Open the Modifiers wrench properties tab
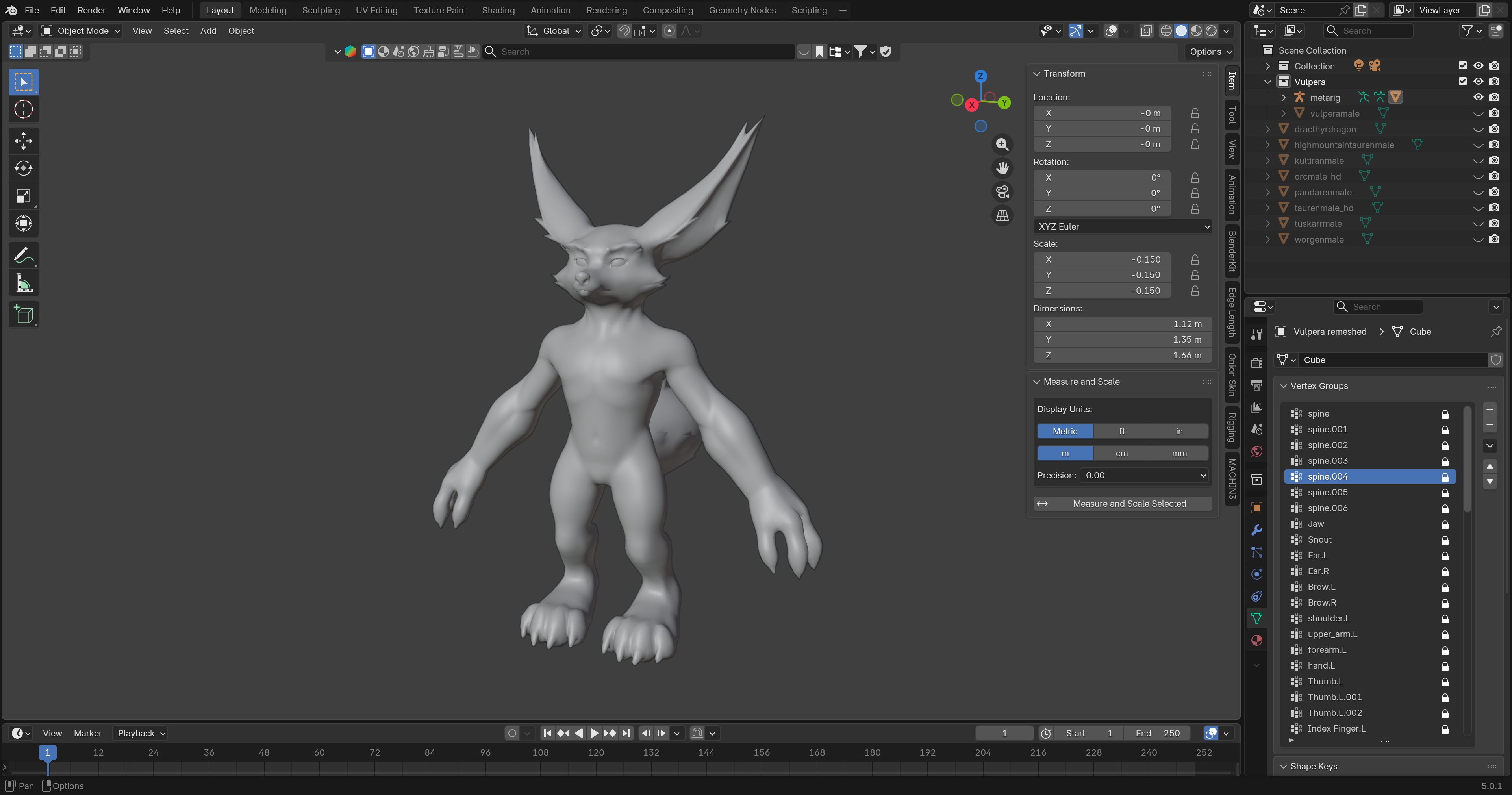 coord(1257,530)
